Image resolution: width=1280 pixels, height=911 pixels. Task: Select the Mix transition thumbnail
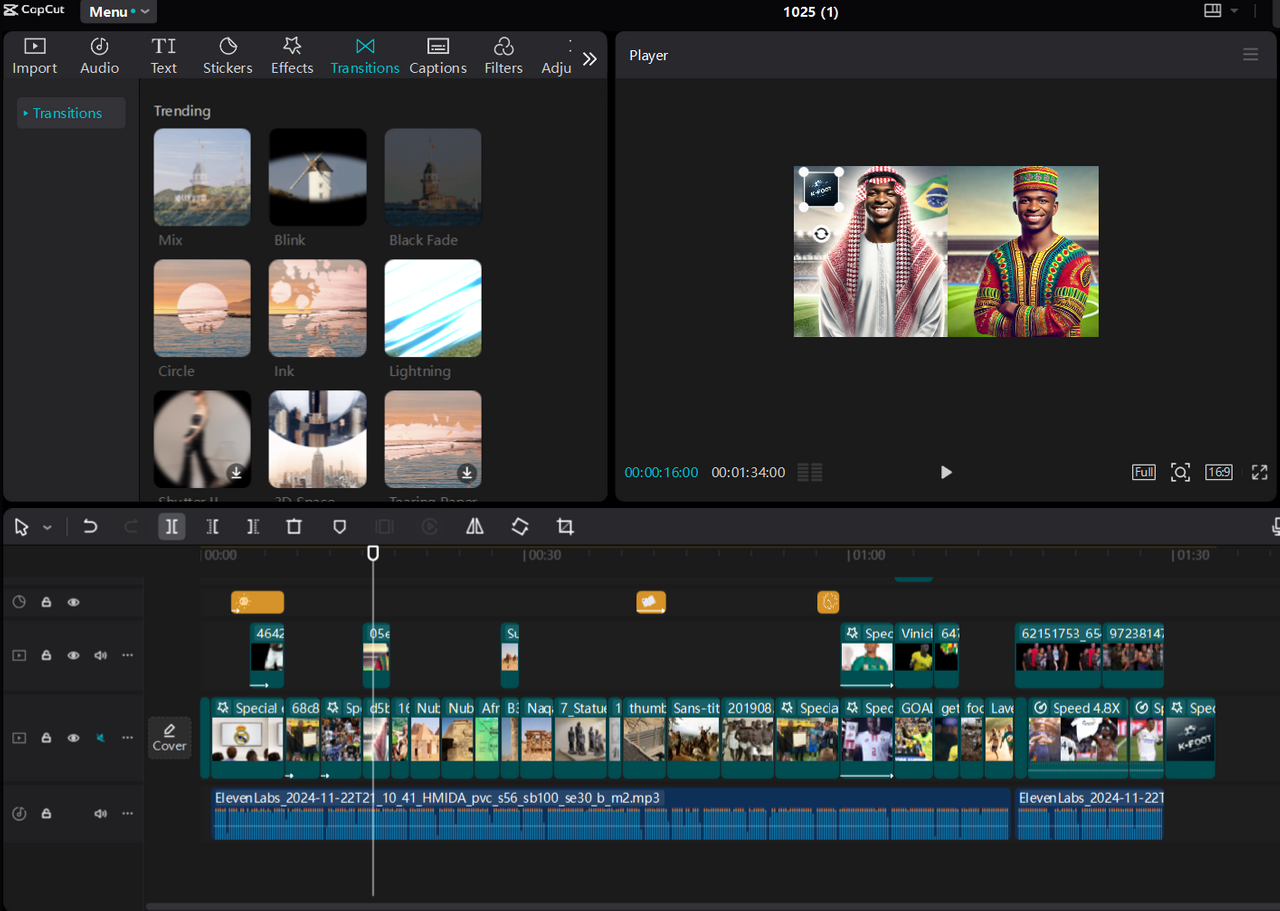pyautogui.click(x=202, y=177)
